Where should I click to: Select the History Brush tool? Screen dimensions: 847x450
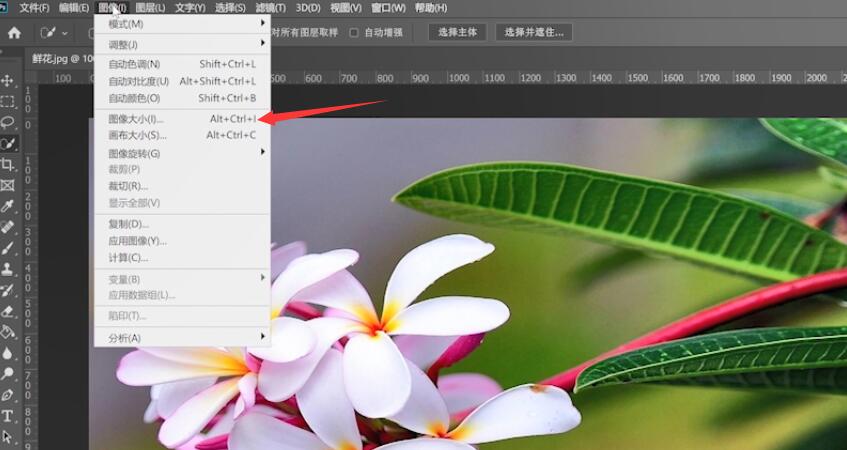point(7,290)
